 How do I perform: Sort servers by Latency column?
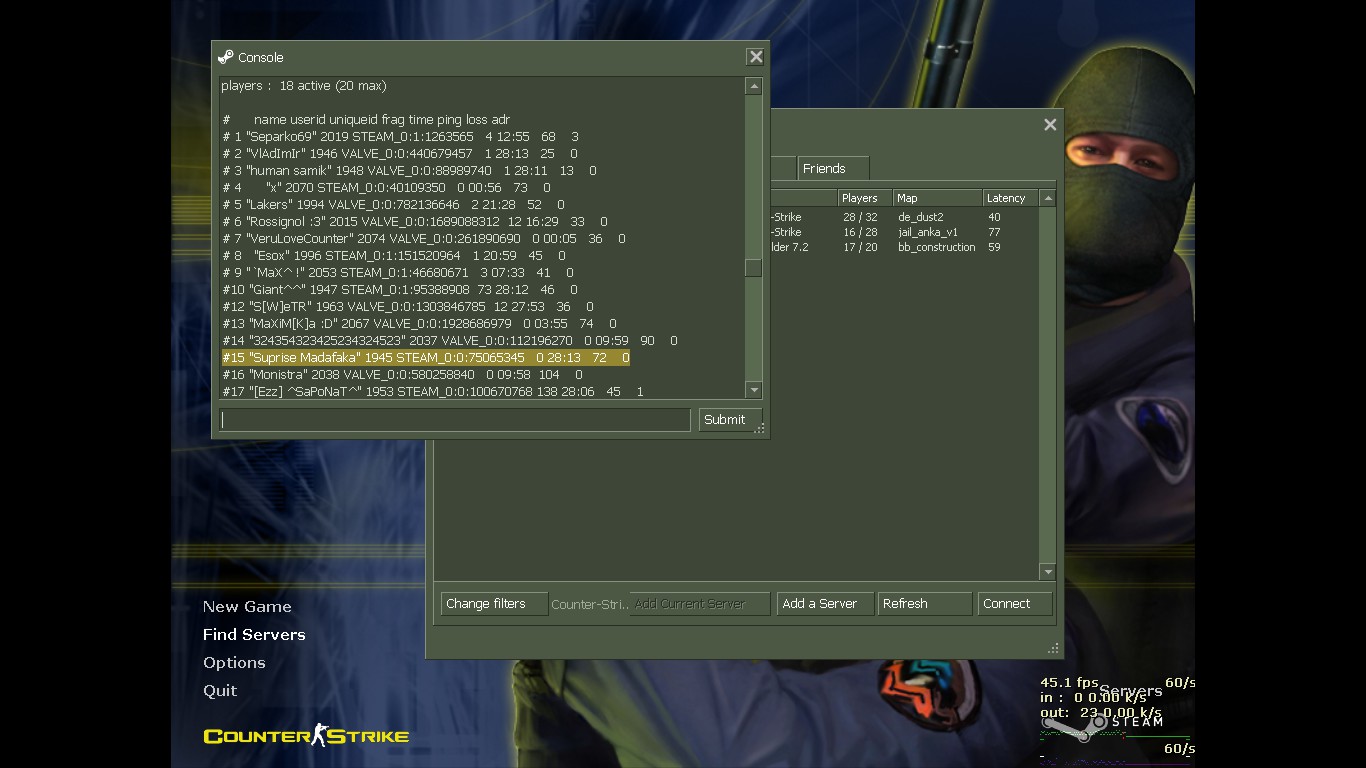(1010, 198)
